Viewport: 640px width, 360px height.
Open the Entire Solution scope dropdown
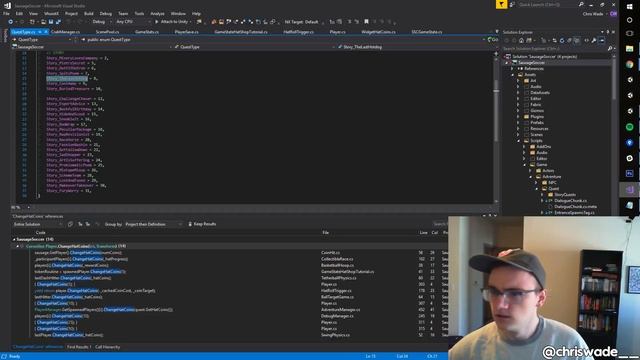pyautogui.click(x=38, y=224)
